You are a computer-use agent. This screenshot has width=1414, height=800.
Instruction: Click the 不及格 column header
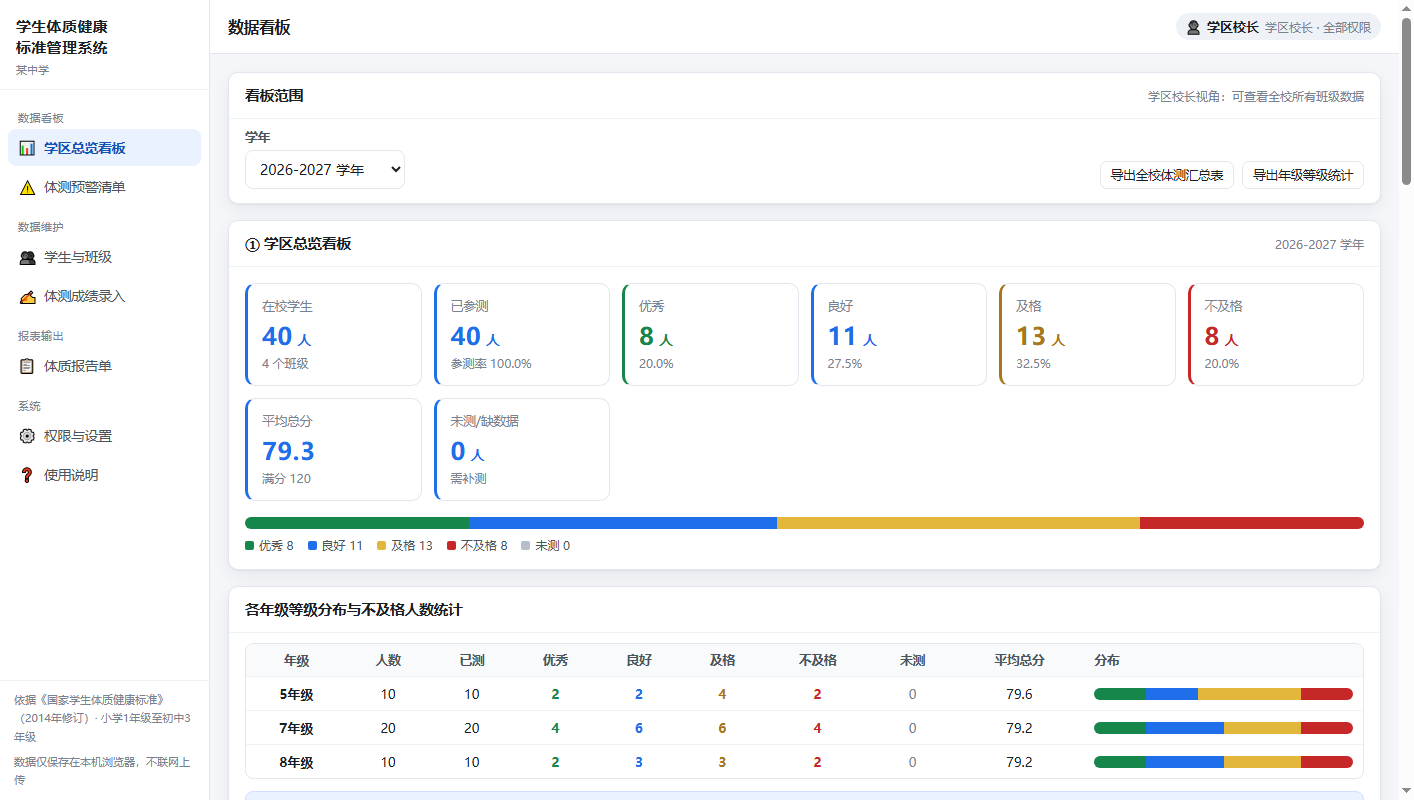[817, 660]
